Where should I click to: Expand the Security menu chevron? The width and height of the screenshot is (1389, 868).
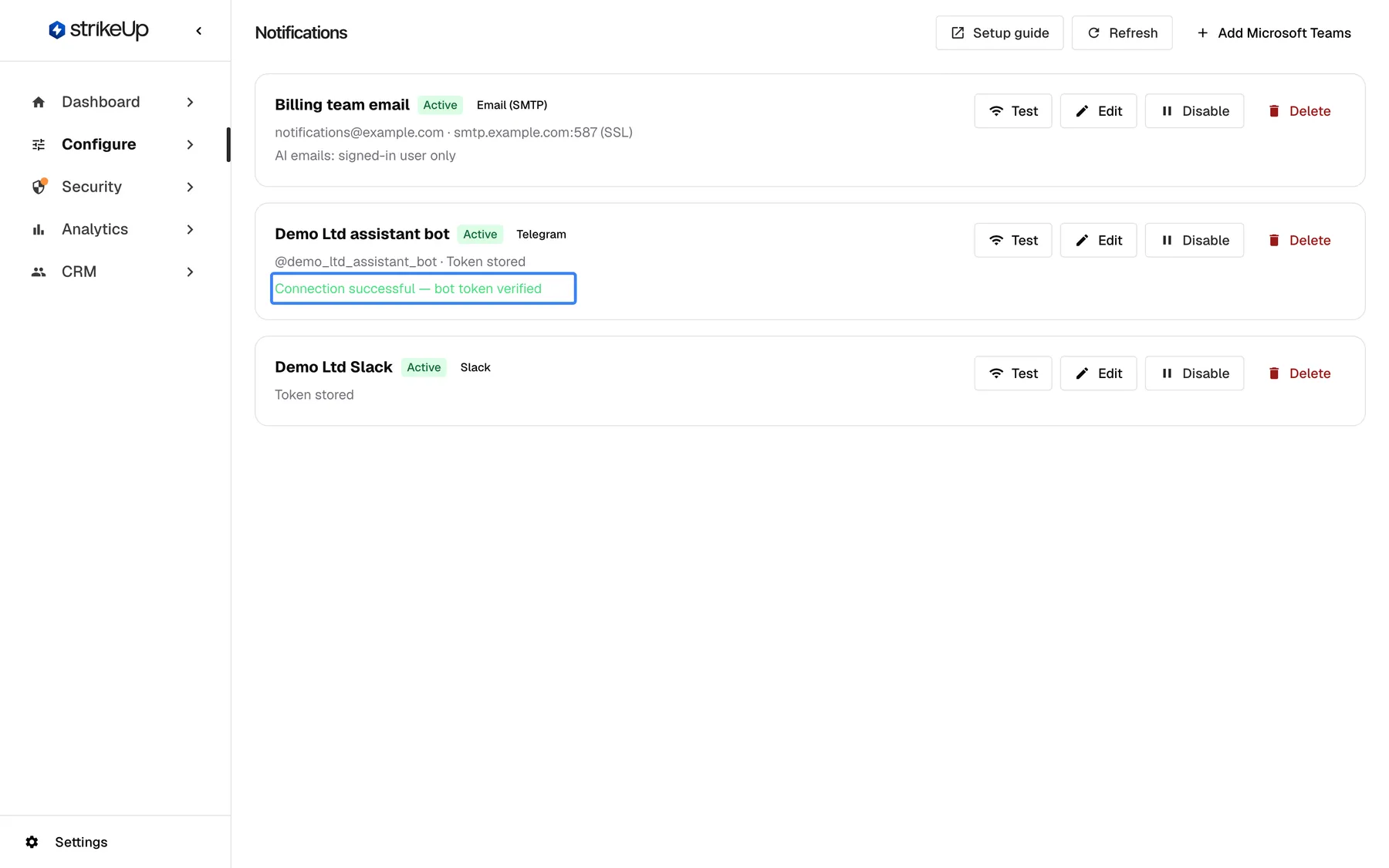click(190, 187)
